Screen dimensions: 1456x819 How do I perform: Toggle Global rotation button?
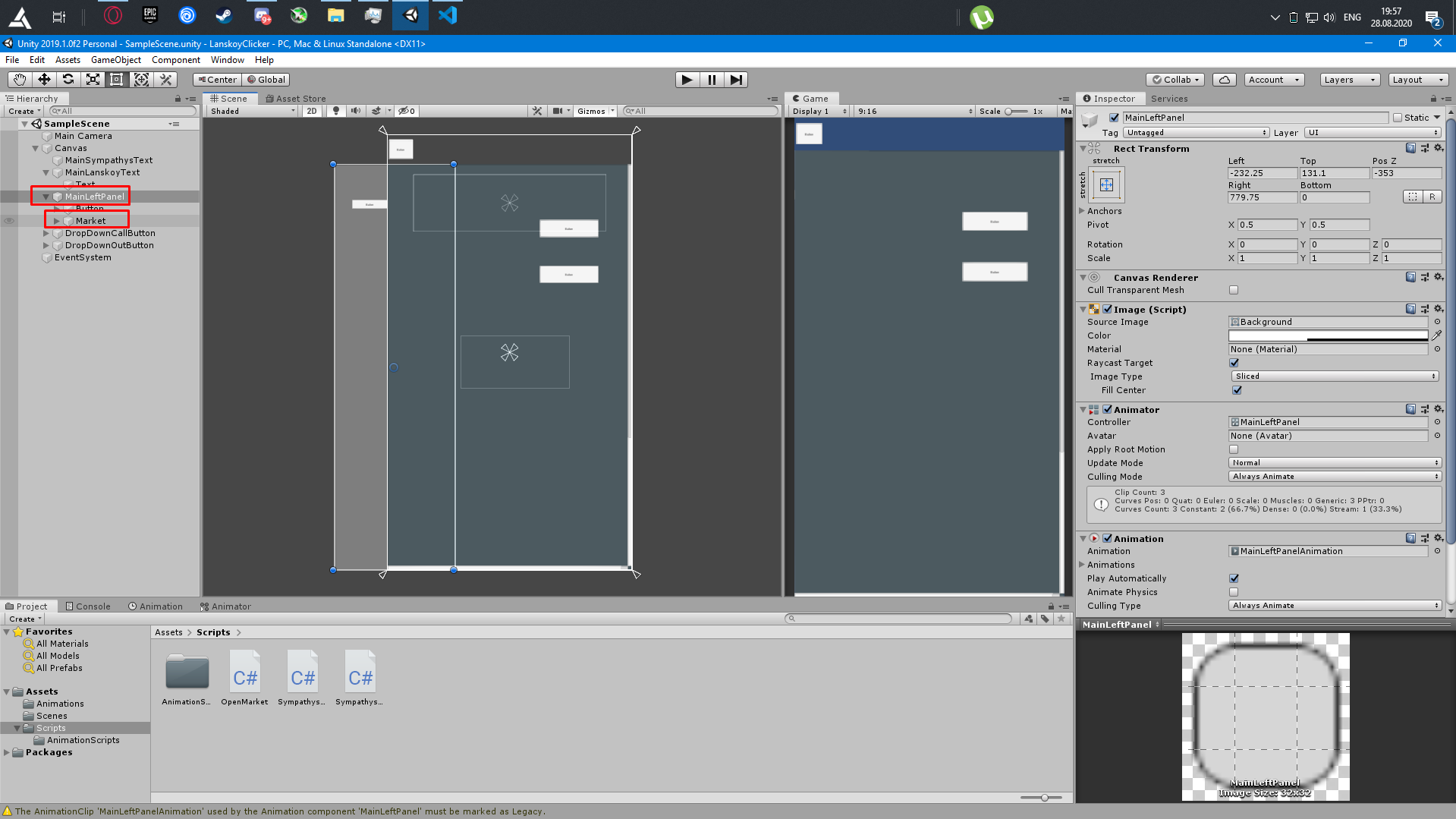click(x=266, y=80)
